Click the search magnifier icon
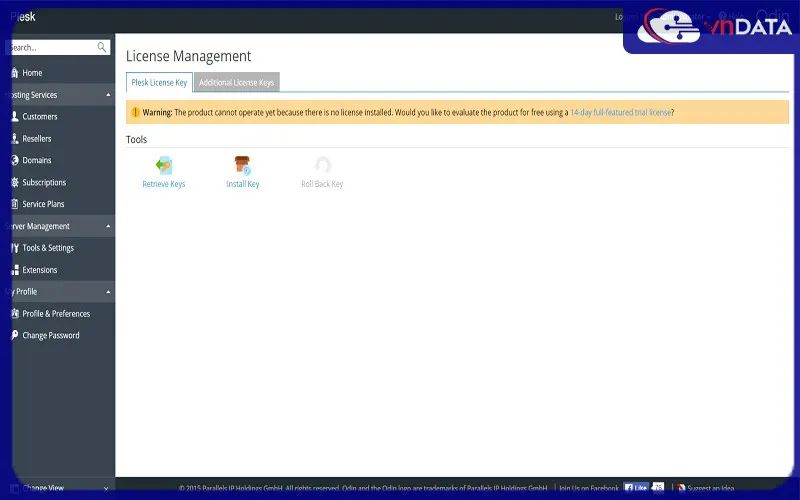The width and height of the screenshot is (800, 500). point(102,47)
